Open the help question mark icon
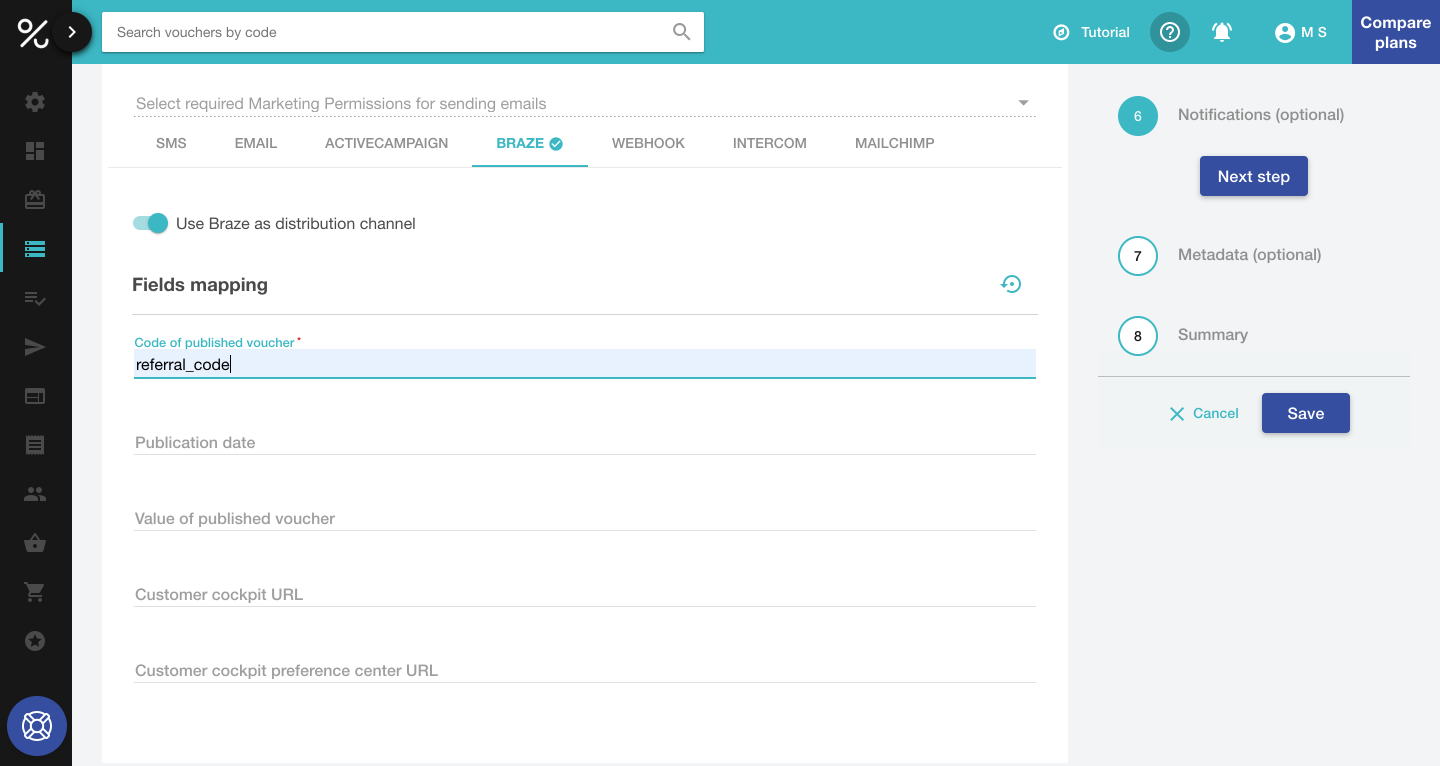1440x766 pixels. coord(1169,32)
